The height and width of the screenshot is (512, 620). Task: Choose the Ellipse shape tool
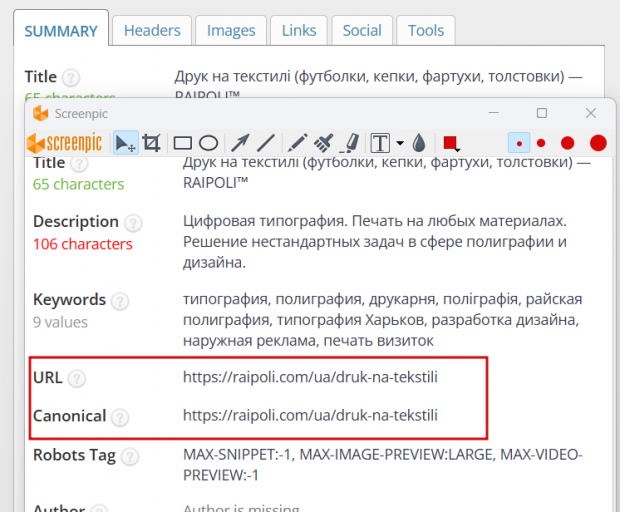tap(208, 143)
